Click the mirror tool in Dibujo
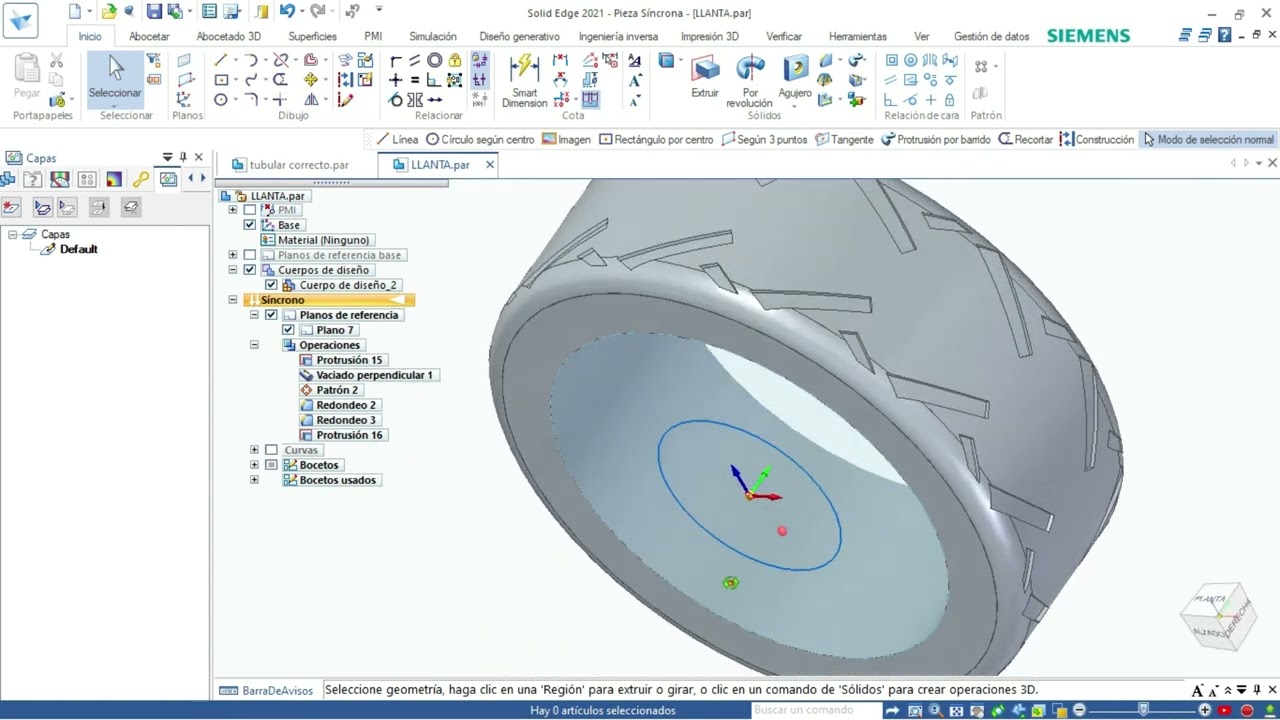 (x=312, y=100)
